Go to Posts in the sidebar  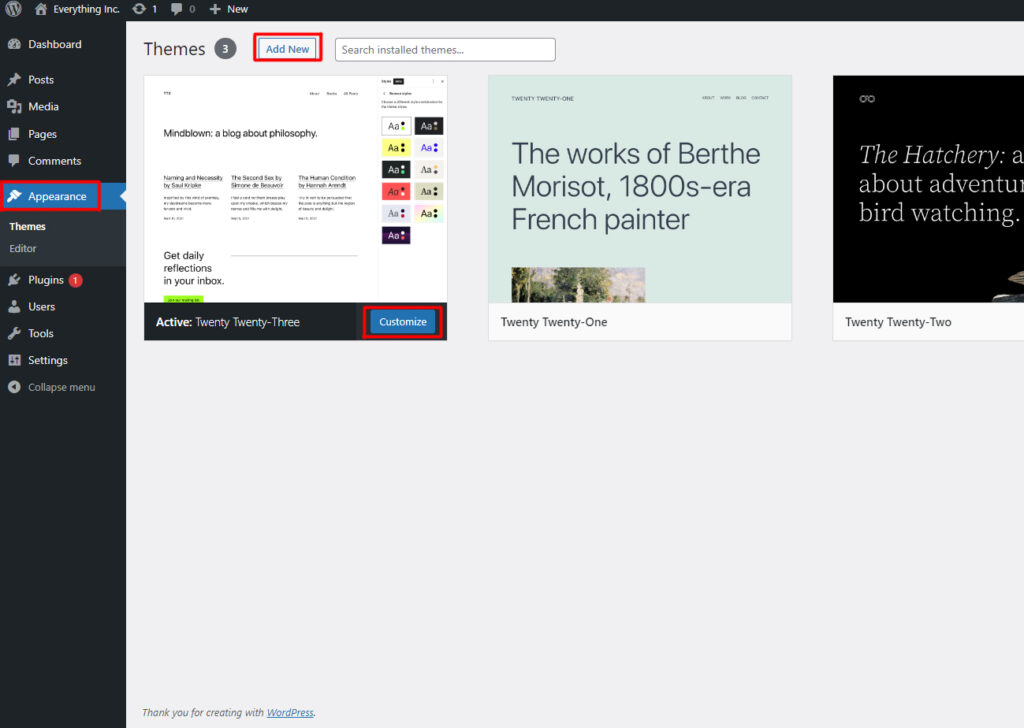pyautogui.click(x=41, y=80)
